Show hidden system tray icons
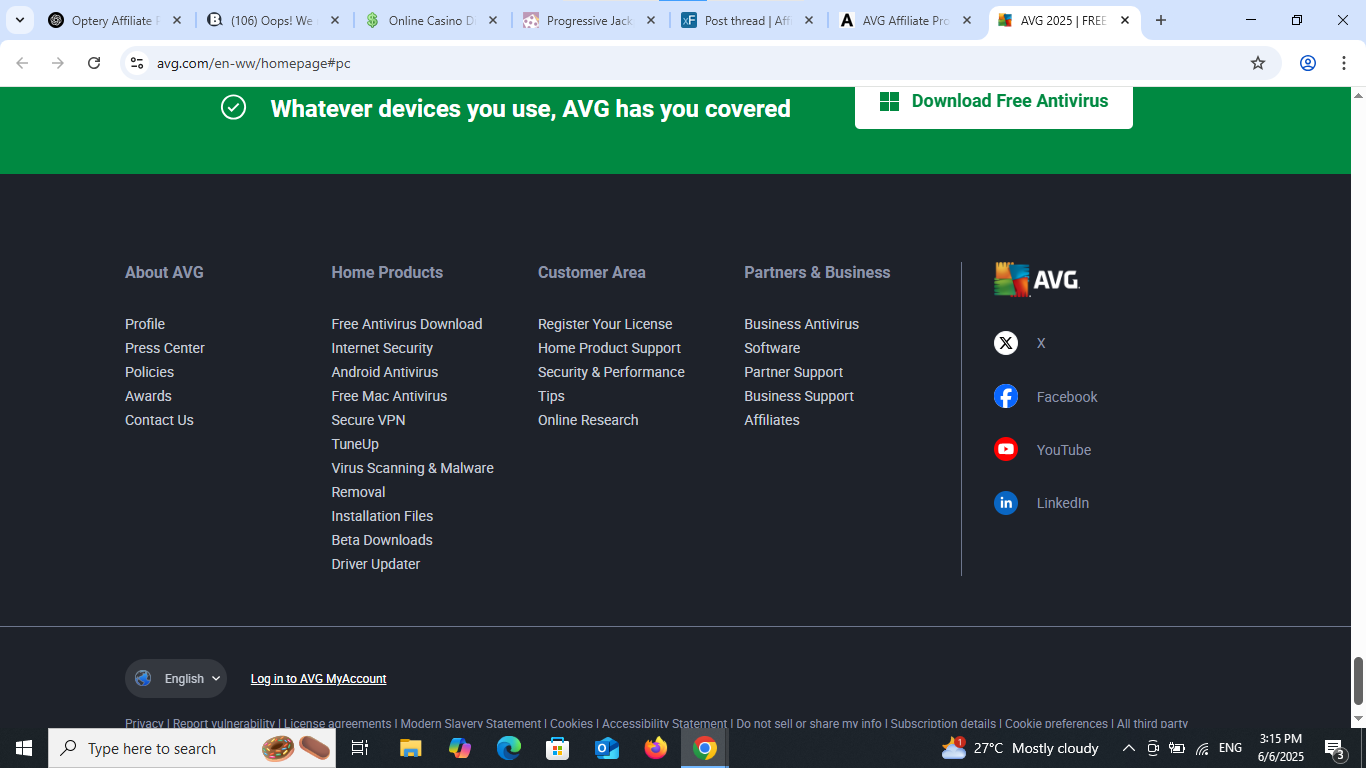Screen dimensions: 1366x768 [1129, 748]
